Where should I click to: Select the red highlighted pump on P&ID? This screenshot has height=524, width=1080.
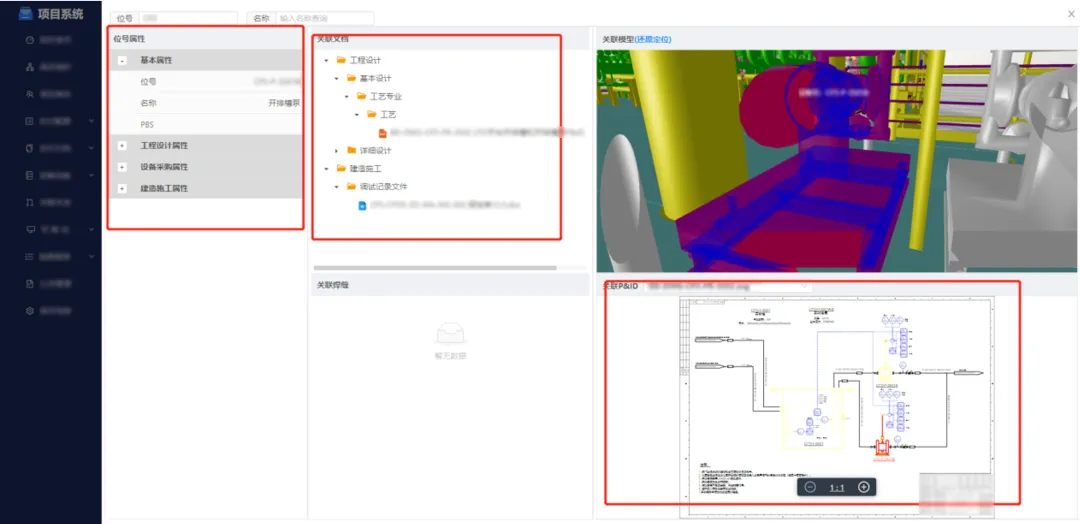click(x=882, y=448)
